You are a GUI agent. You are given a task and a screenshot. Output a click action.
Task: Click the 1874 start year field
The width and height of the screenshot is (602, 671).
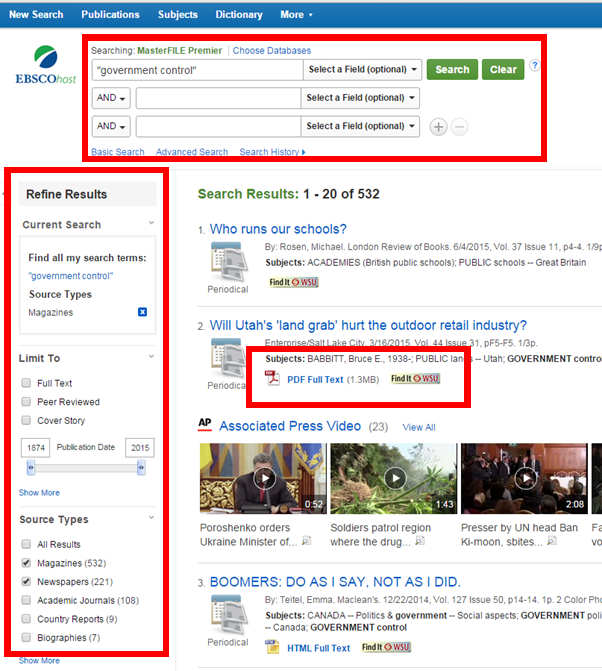[x=36, y=448]
